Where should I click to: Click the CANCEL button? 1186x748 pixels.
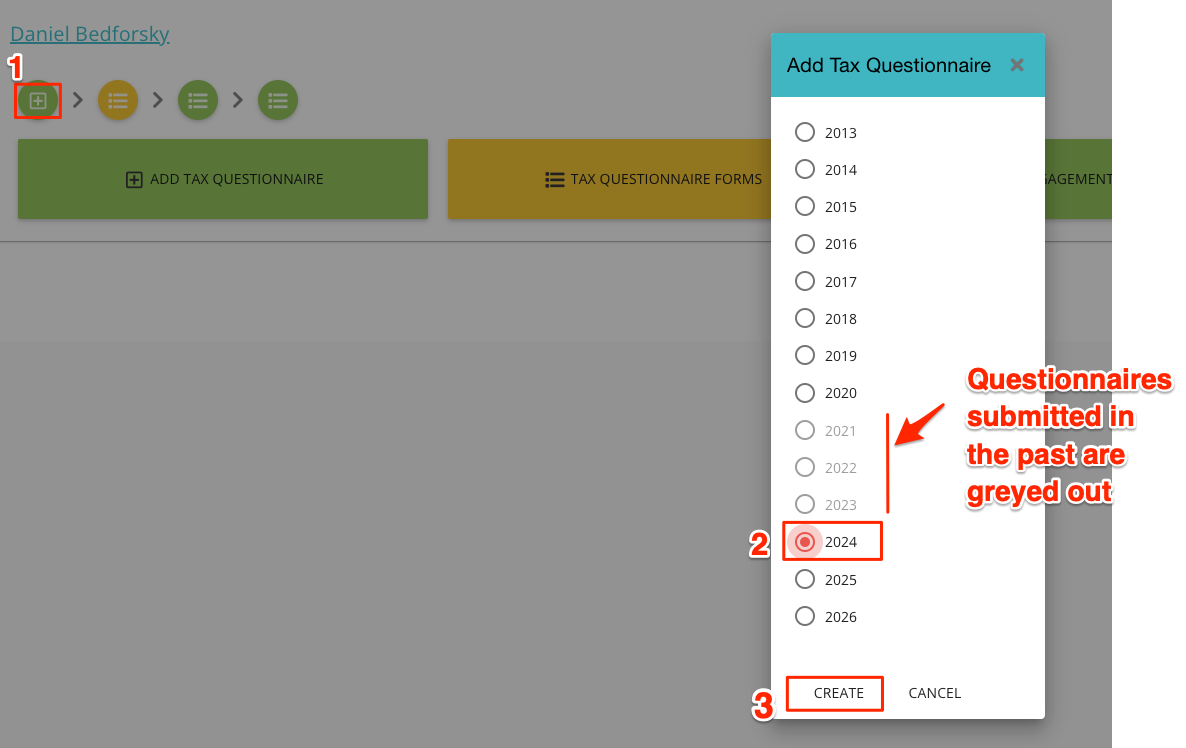tap(934, 693)
